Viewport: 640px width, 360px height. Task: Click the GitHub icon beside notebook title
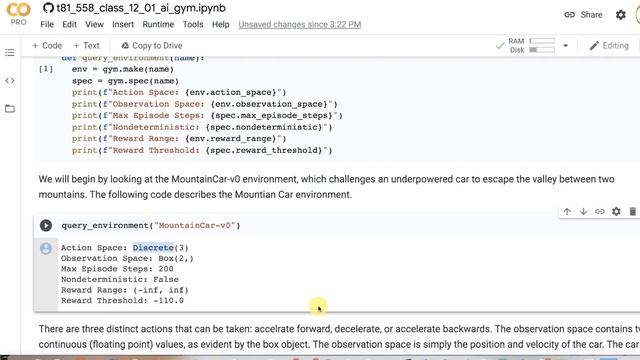pos(48,8)
